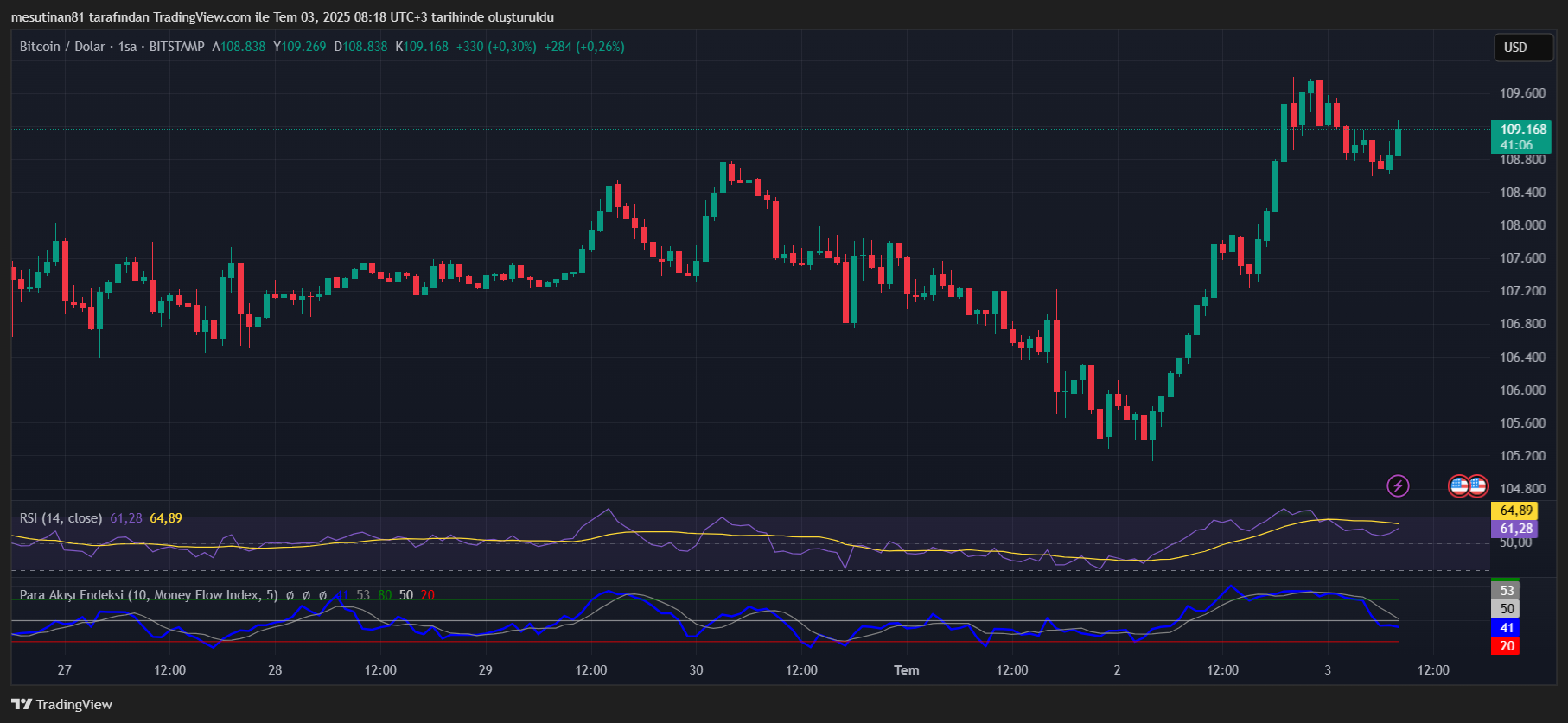
Task: Click the mesutinan81 TradingView.com attribution text
Action: pyautogui.click(x=283, y=17)
